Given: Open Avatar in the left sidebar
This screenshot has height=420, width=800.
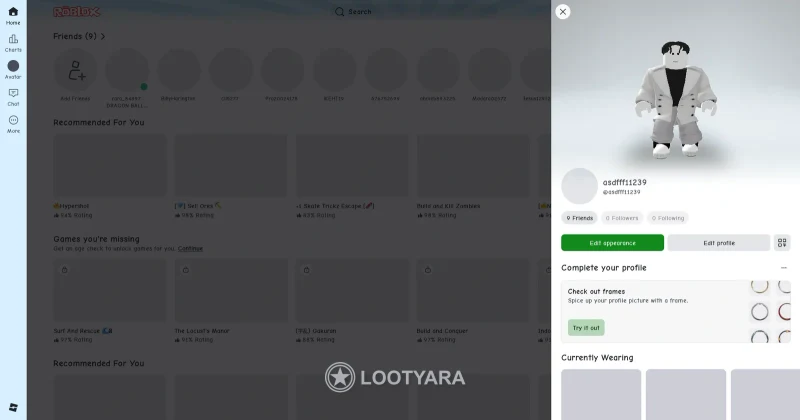Looking at the screenshot, I should coord(13,70).
